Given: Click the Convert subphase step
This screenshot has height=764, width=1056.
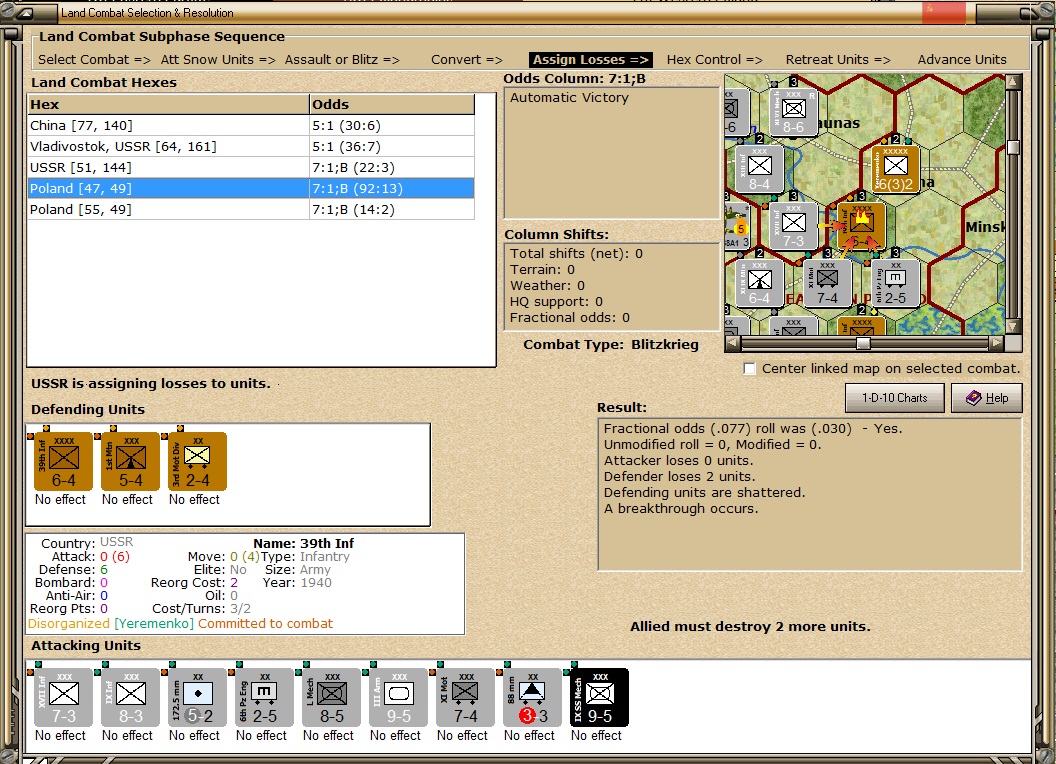Looking at the screenshot, I should [467, 59].
